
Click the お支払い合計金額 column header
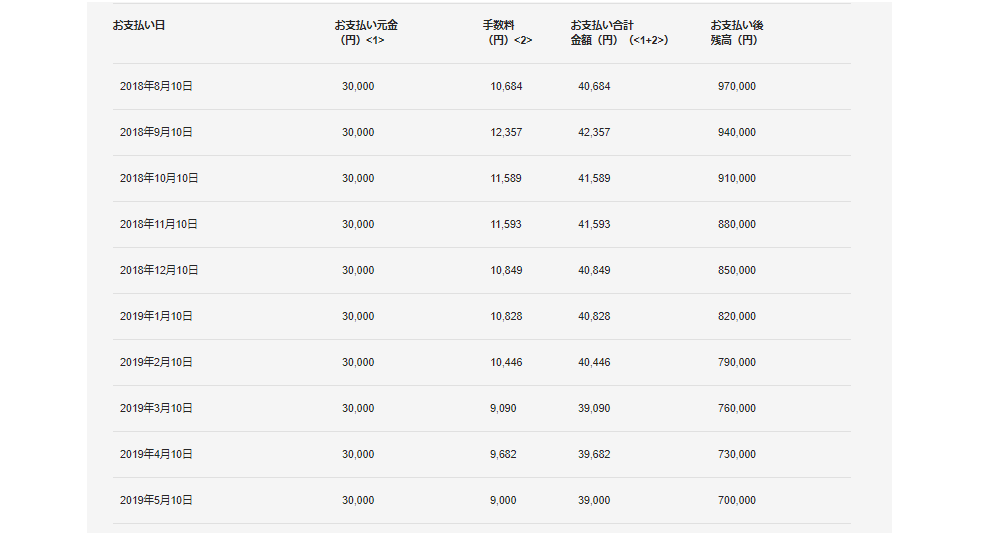[x=618, y=32]
